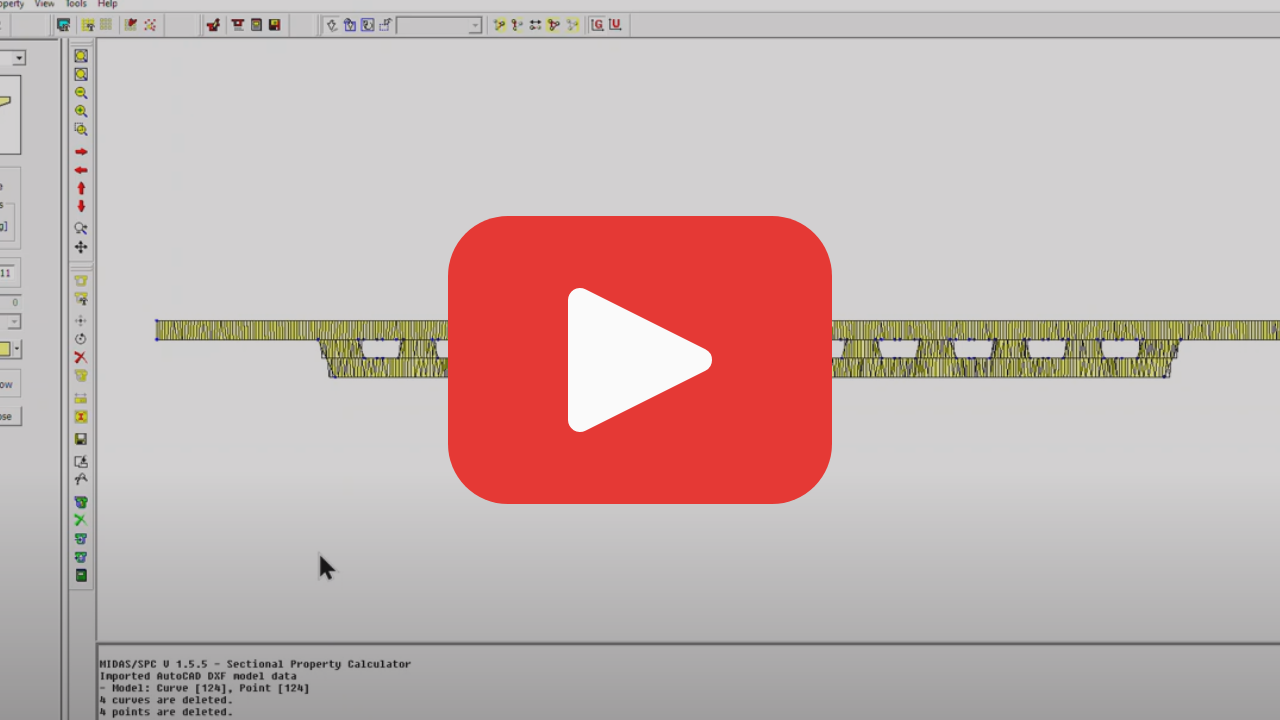
Task: Click the red floppy disk icon in top toolbar
Action: pyautogui.click(x=274, y=25)
